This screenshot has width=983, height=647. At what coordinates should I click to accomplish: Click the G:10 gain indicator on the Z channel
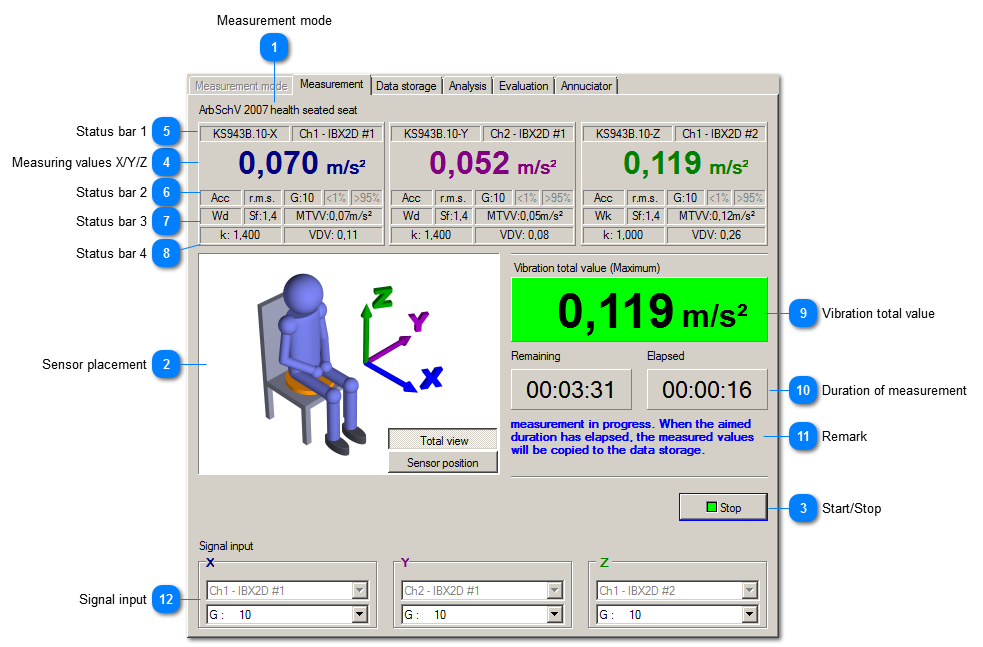tap(686, 197)
